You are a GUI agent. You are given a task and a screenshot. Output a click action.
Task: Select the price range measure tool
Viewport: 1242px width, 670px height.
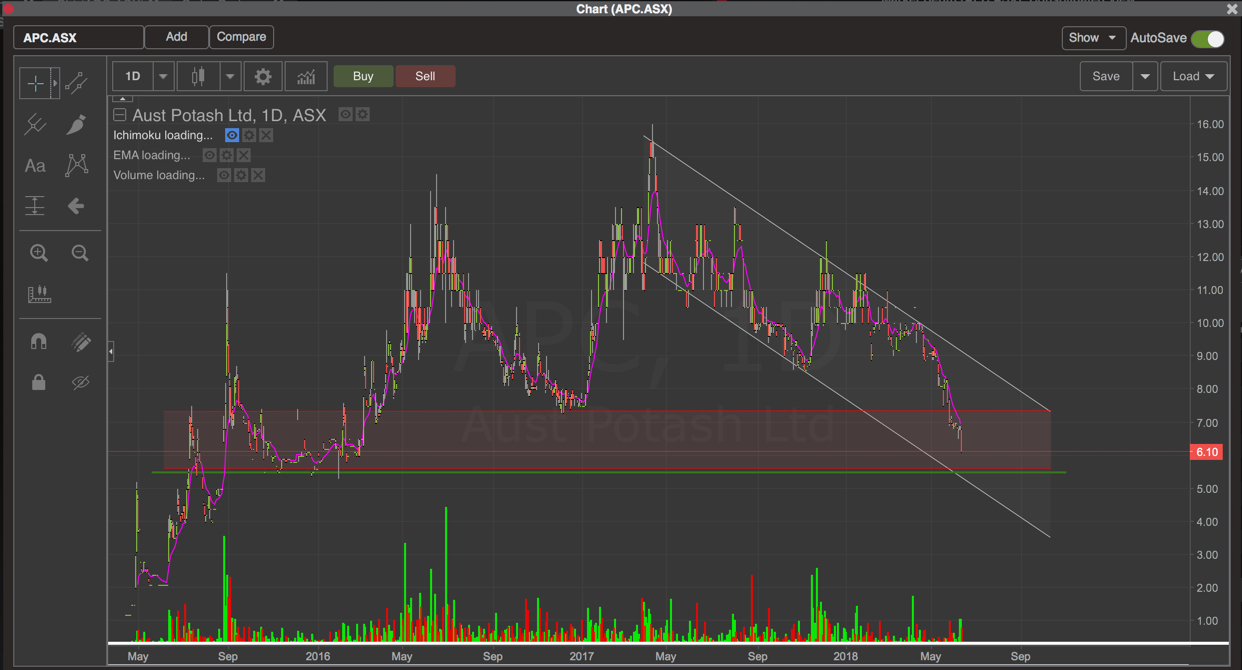(35, 206)
